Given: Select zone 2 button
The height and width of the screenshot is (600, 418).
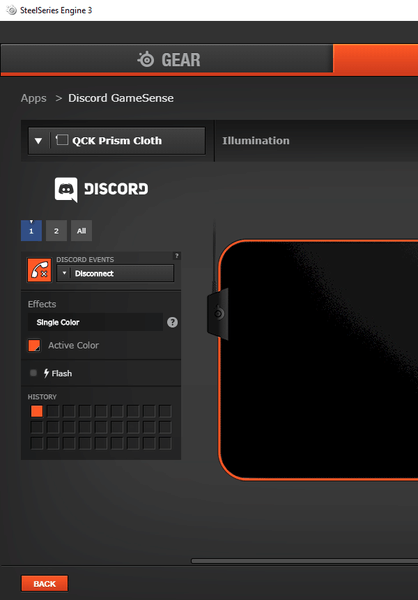Looking at the screenshot, I should pos(56,231).
